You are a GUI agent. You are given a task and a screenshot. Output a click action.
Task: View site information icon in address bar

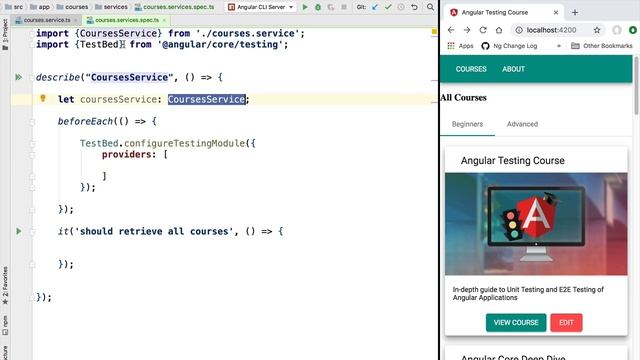(x=519, y=30)
